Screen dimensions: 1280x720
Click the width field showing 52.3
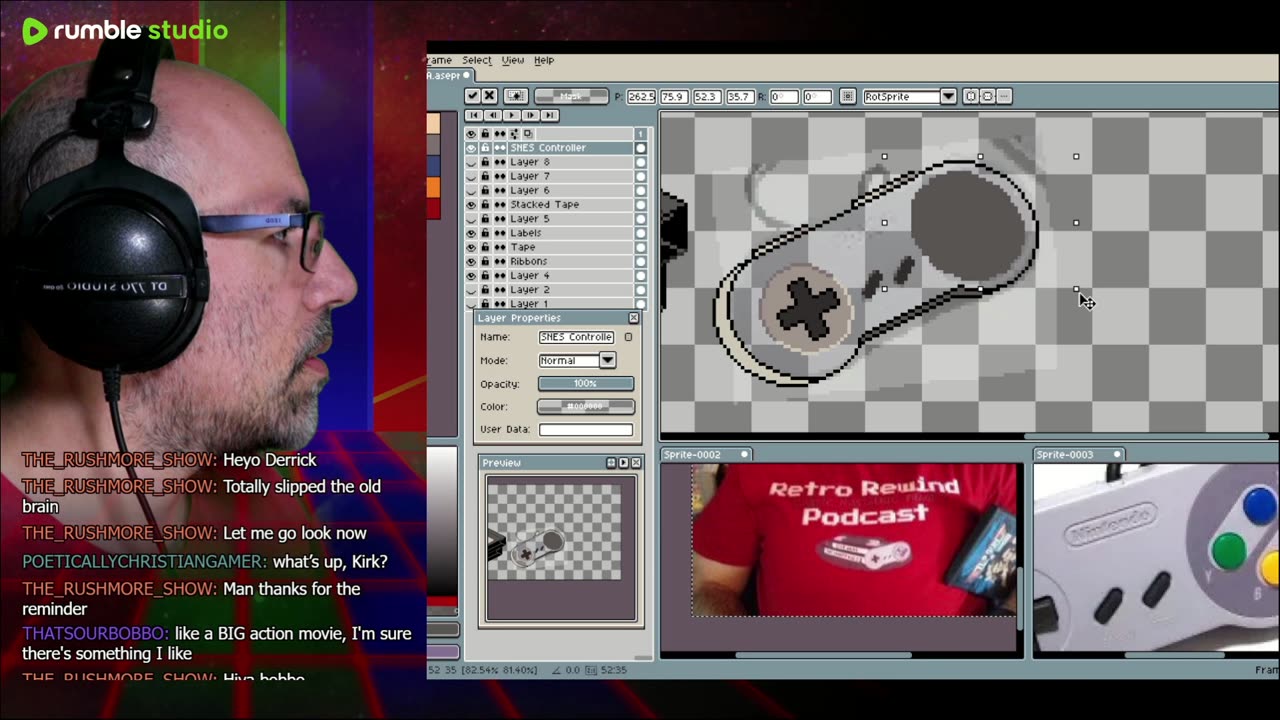[706, 96]
